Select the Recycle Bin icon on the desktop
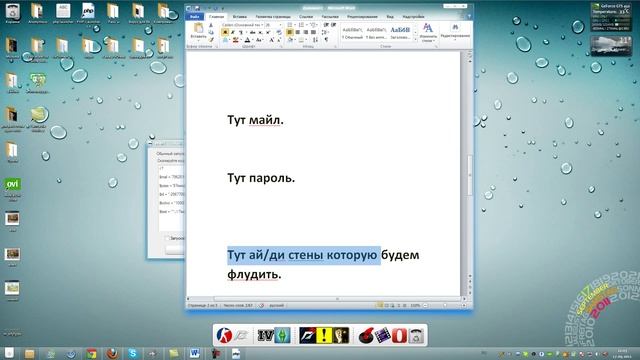 (13, 13)
